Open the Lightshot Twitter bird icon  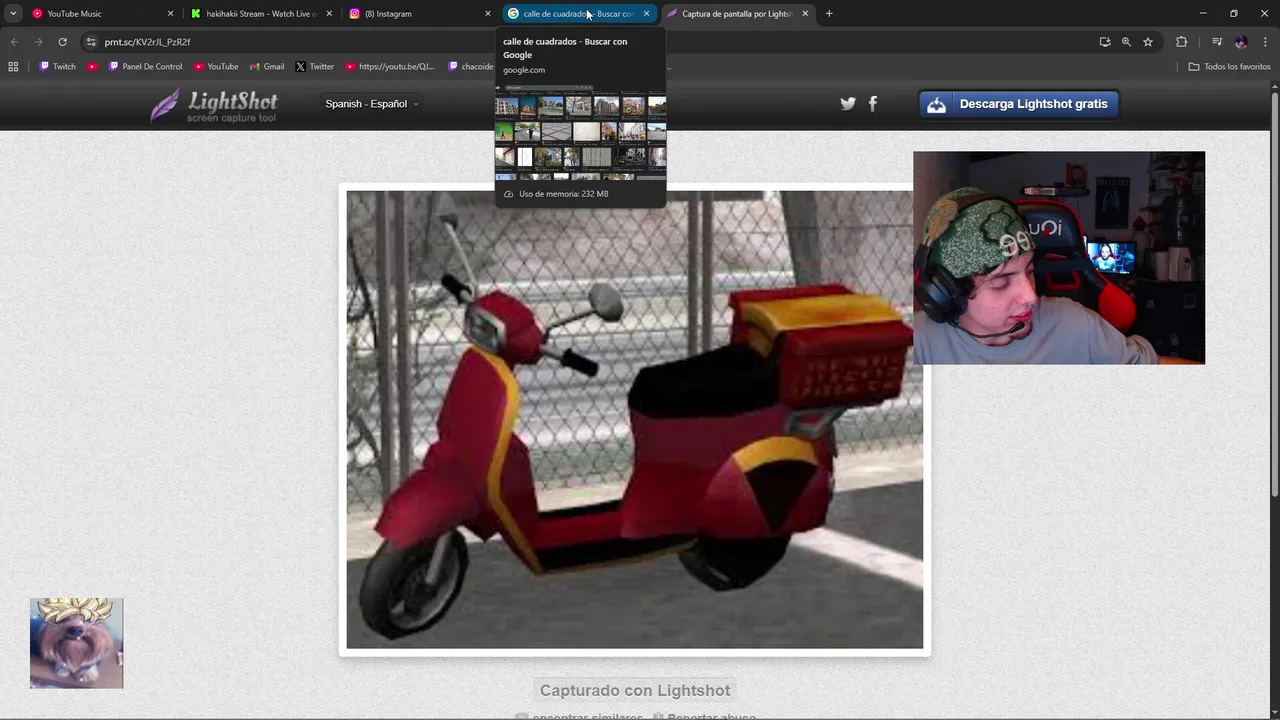pos(848,103)
